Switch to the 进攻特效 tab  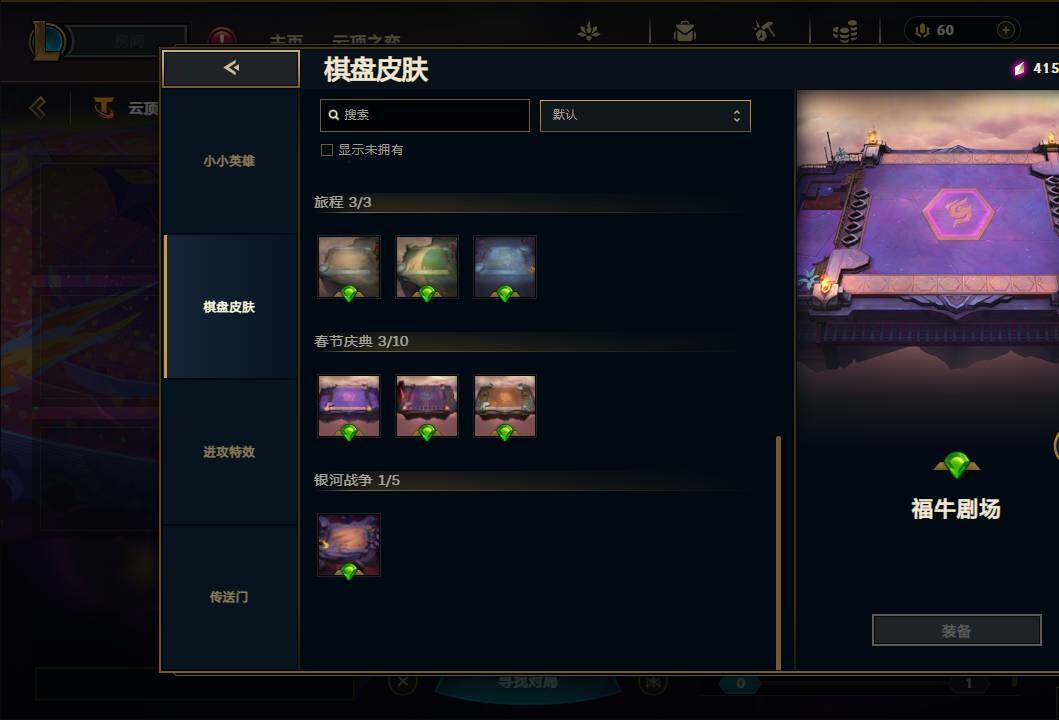click(x=229, y=452)
